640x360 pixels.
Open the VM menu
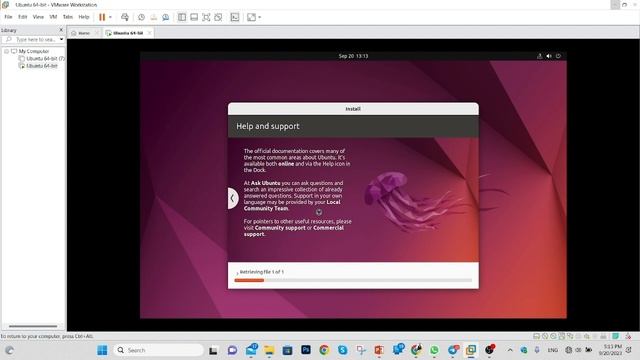(53, 17)
